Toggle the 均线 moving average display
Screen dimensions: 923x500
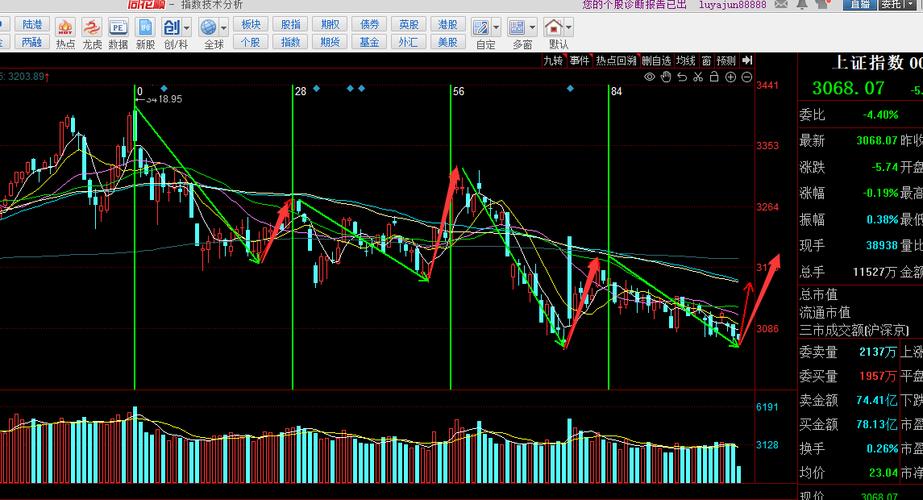pos(686,61)
